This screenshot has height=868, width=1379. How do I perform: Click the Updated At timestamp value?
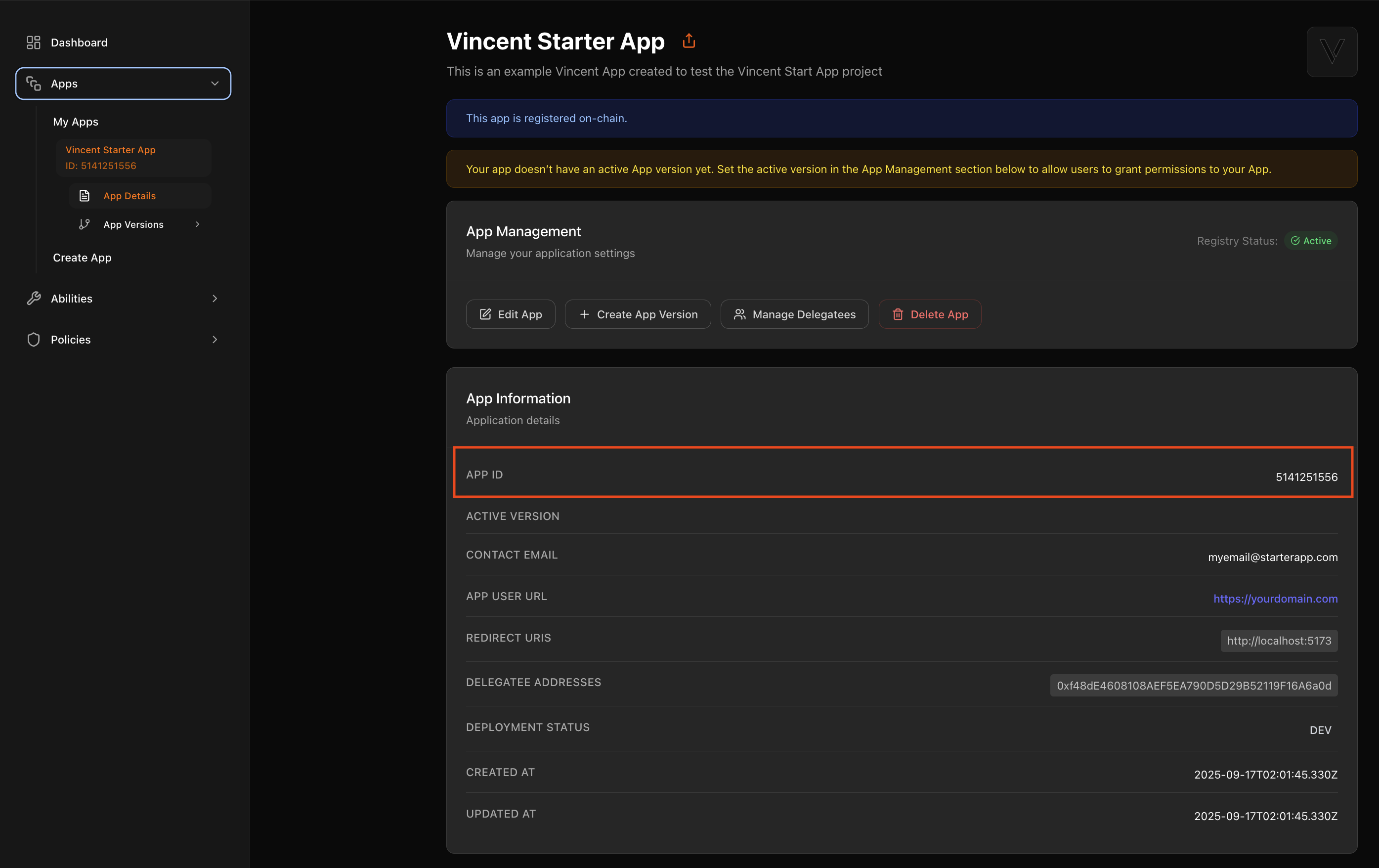click(1266, 816)
